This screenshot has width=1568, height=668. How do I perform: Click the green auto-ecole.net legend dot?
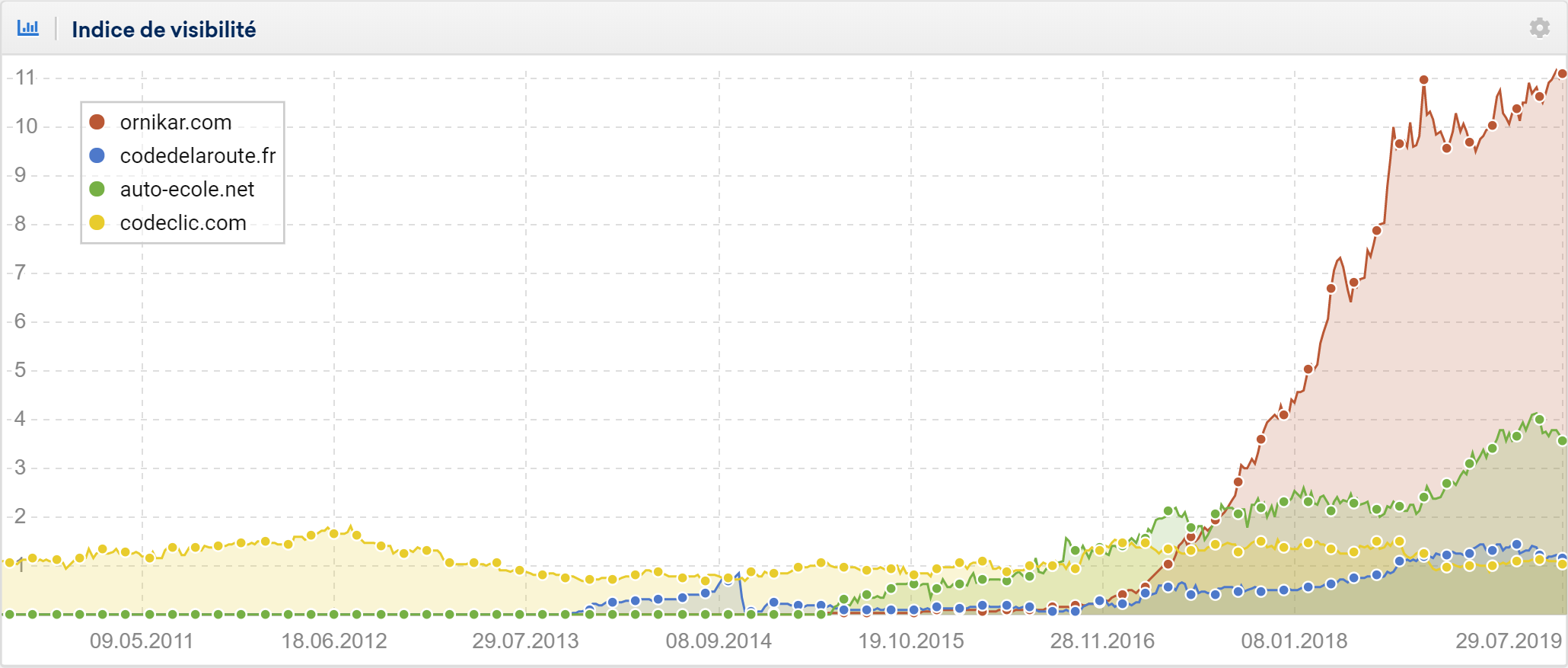pos(97,189)
